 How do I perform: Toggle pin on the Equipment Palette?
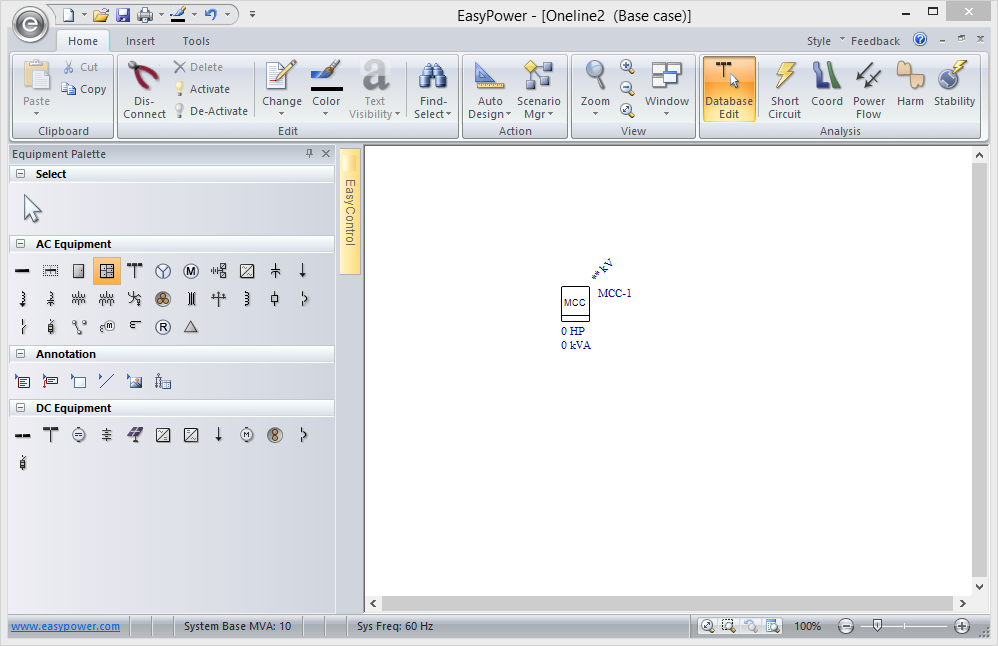click(309, 153)
